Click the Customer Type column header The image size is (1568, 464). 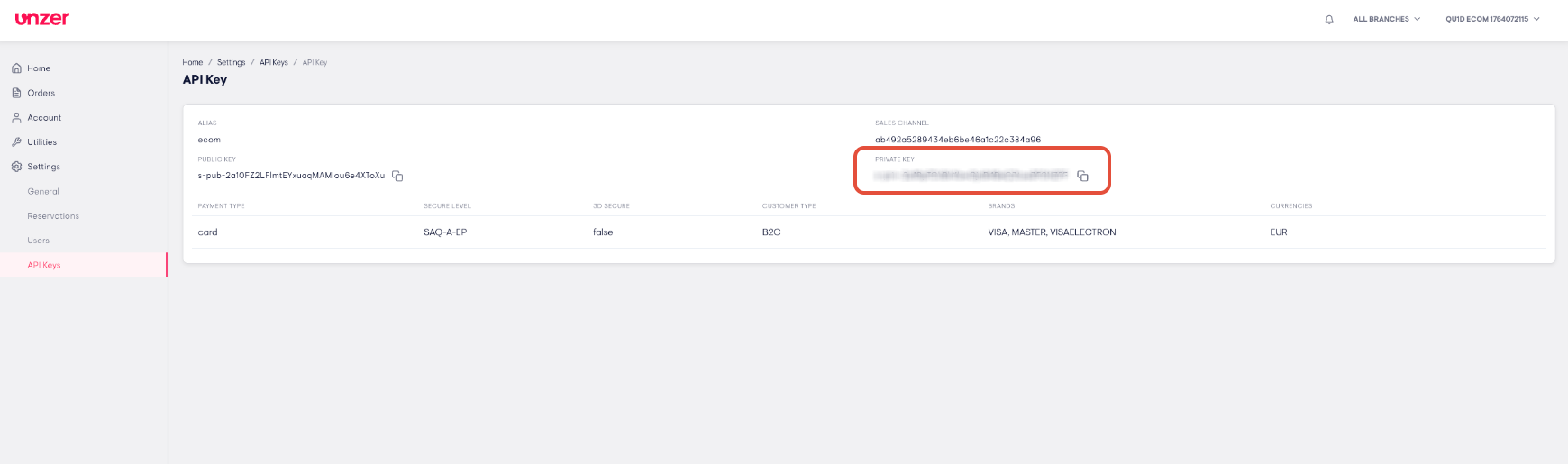(789, 206)
